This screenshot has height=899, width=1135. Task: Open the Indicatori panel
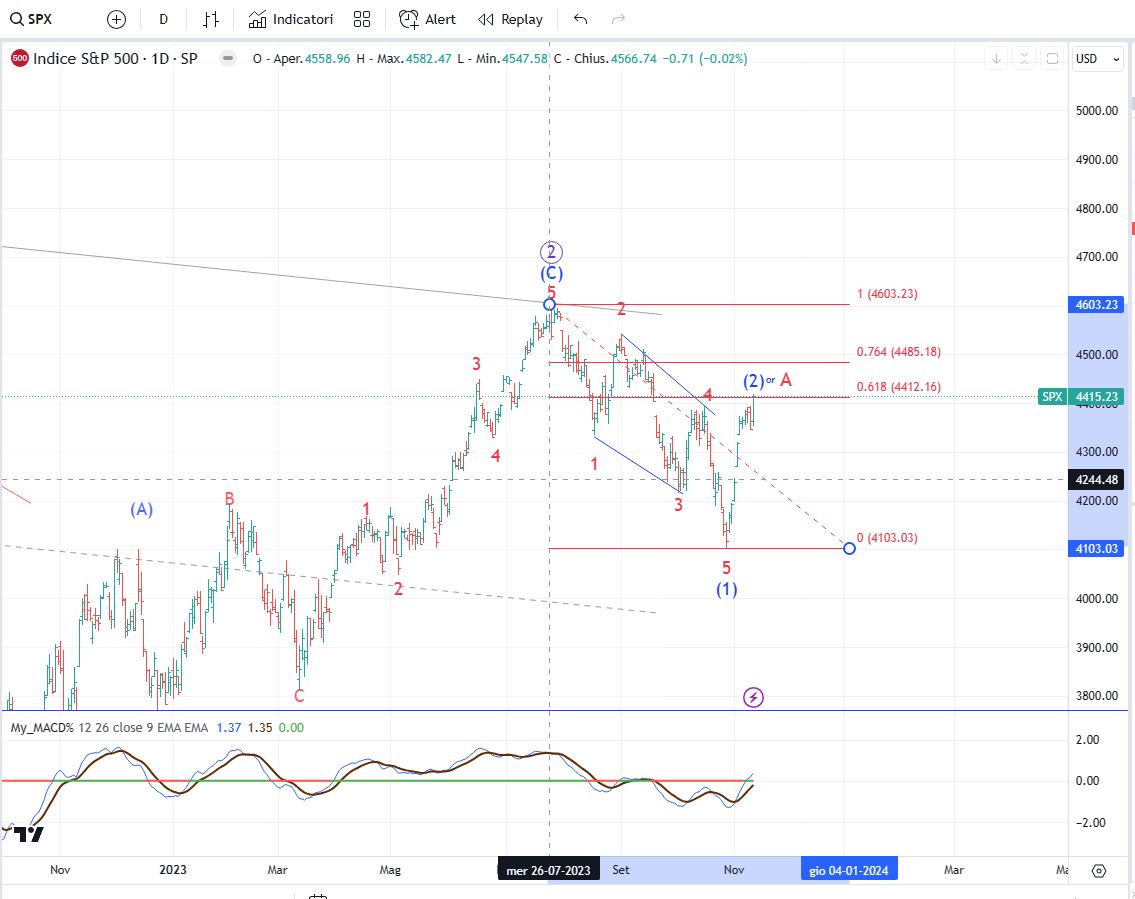tap(290, 20)
